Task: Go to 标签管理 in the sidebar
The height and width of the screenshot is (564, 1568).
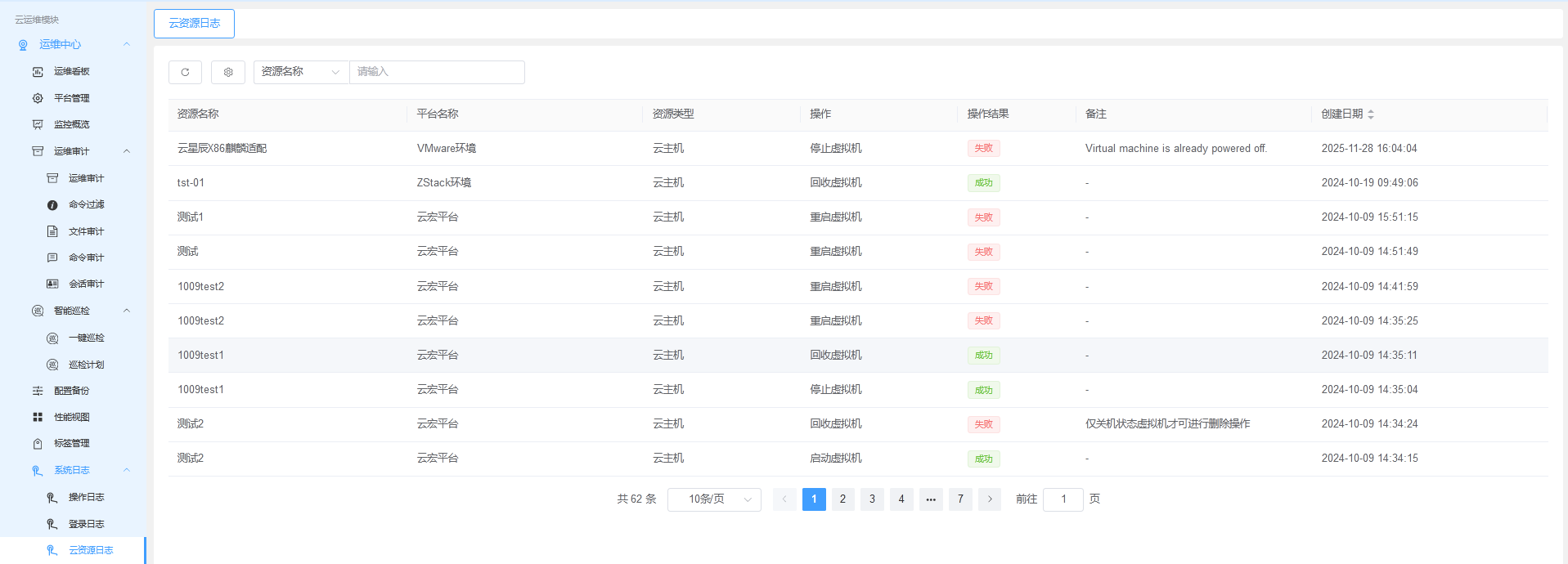Action: coord(72,443)
